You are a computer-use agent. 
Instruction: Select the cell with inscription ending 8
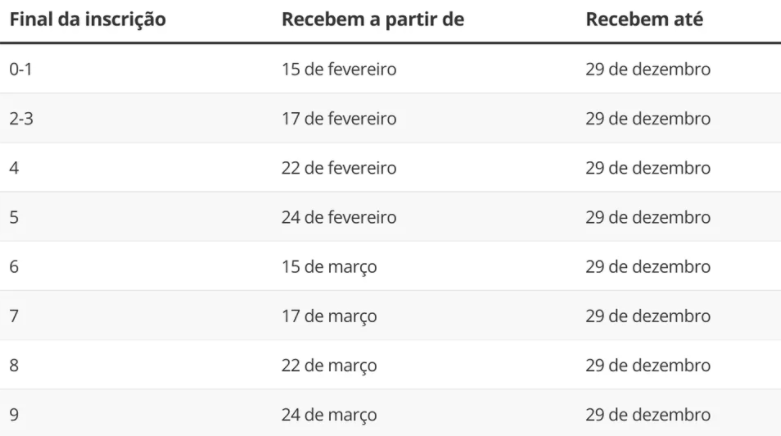point(14,366)
